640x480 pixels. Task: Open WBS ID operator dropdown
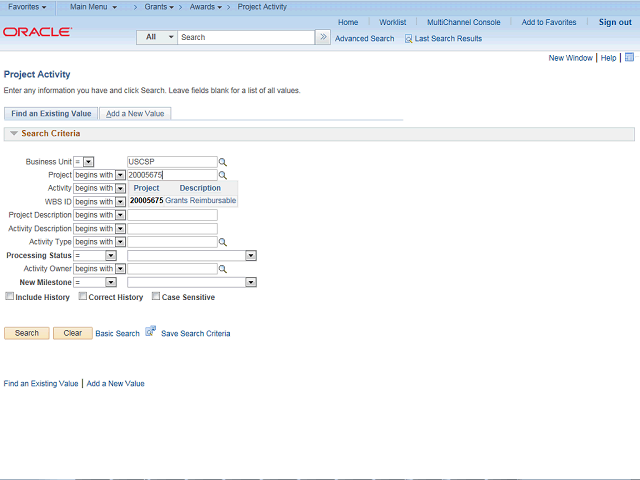pos(120,202)
